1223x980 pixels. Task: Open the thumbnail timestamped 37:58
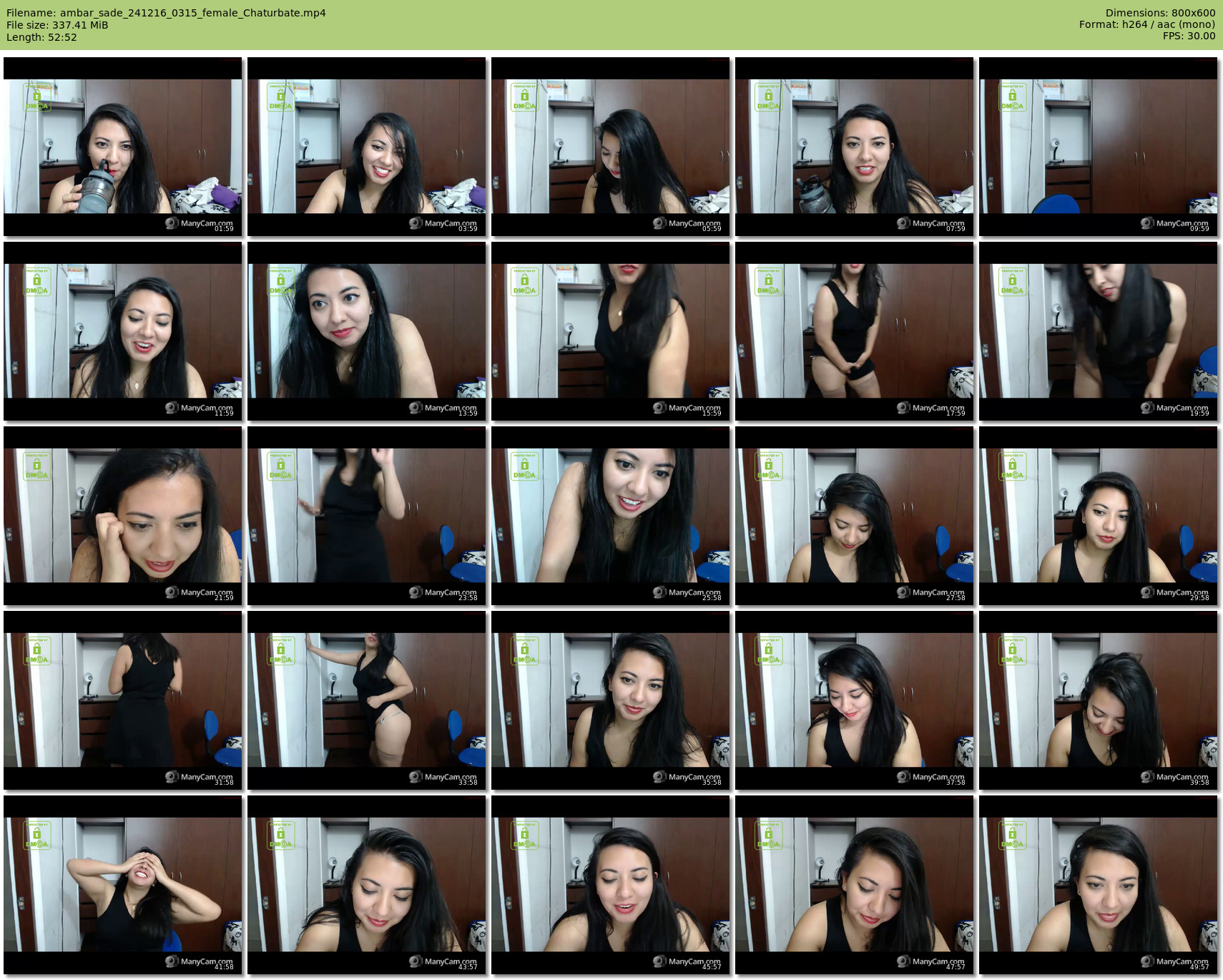click(x=854, y=700)
